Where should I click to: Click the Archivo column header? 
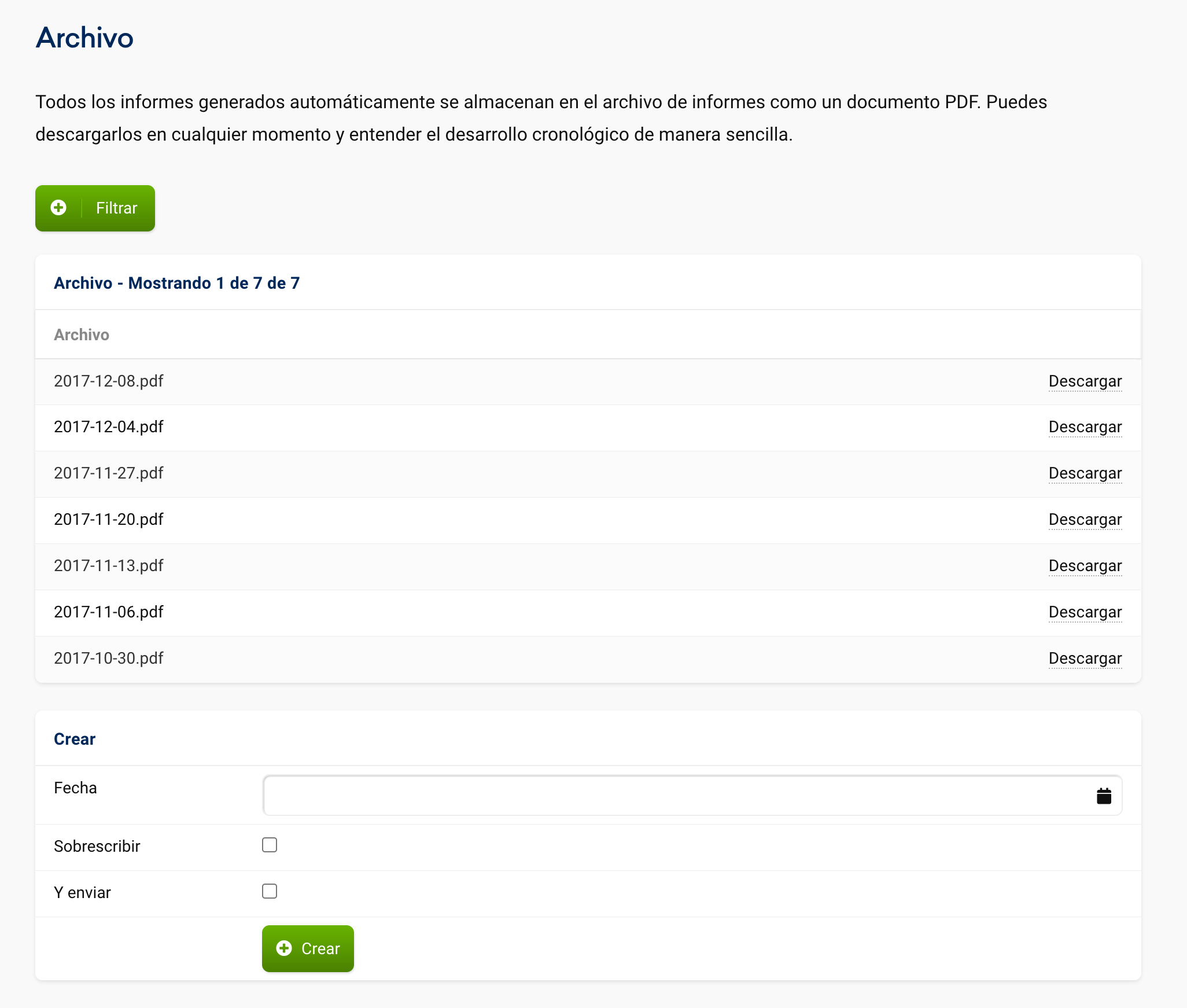tap(82, 335)
